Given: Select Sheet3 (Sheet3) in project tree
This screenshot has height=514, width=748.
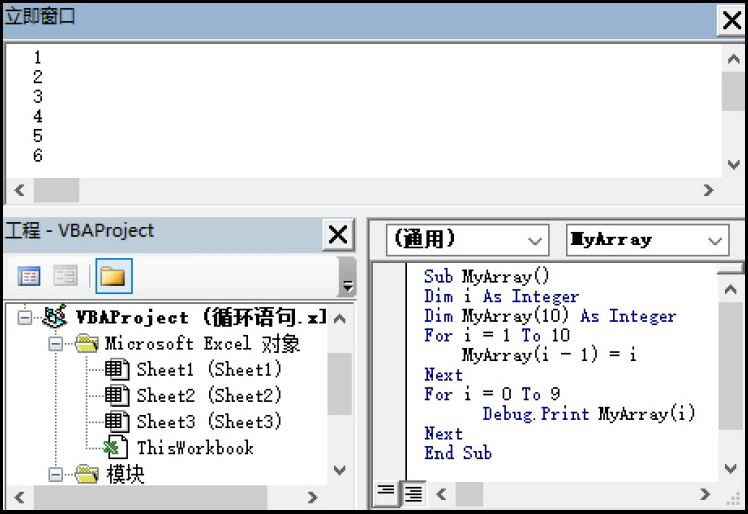Looking at the screenshot, I should (208, 422).
